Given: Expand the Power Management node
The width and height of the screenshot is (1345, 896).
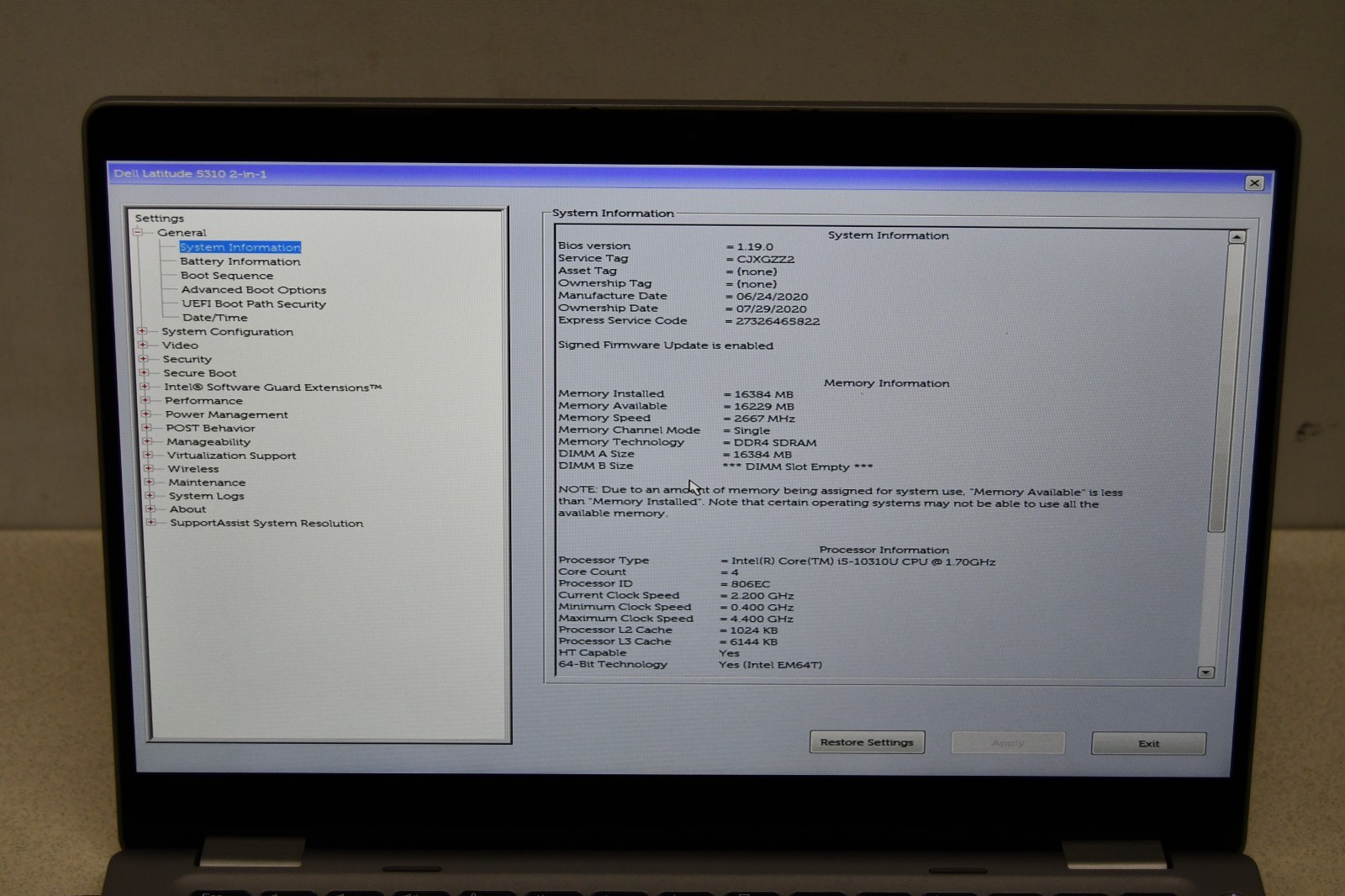Looking at the screenshot, I should click(x=146, y=414).
